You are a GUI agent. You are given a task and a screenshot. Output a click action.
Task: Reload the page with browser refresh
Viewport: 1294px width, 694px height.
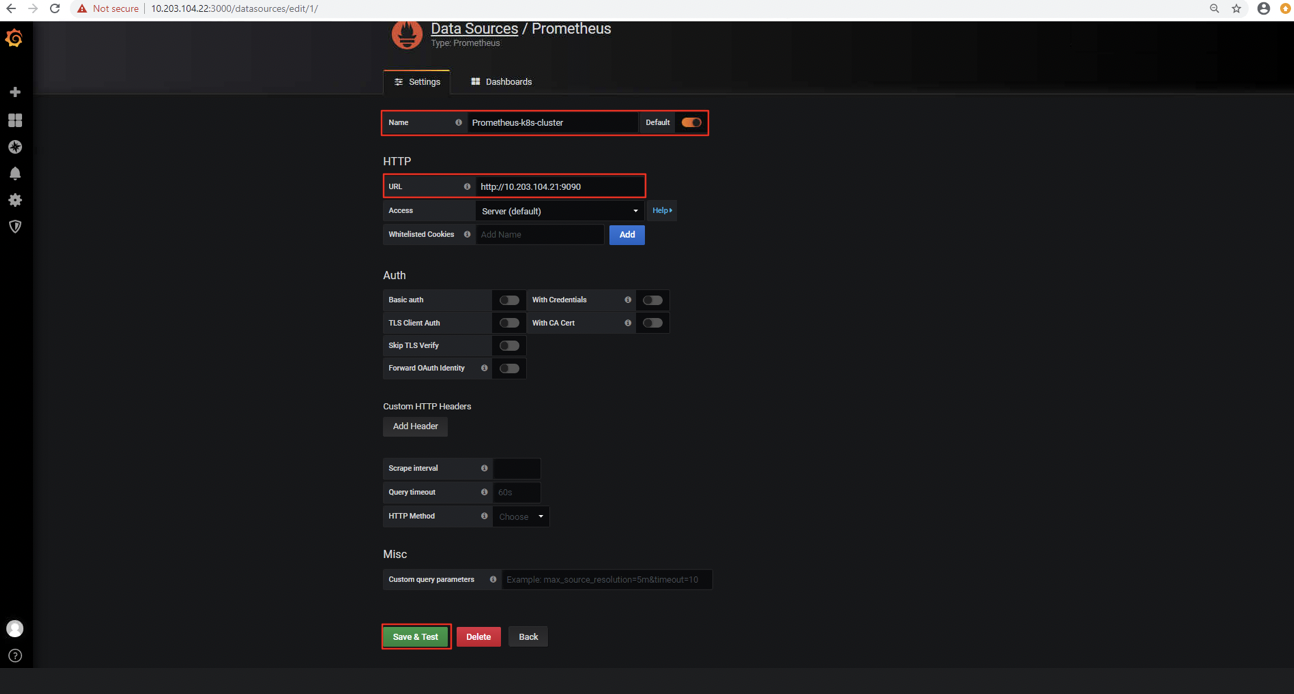pos(55,9)
